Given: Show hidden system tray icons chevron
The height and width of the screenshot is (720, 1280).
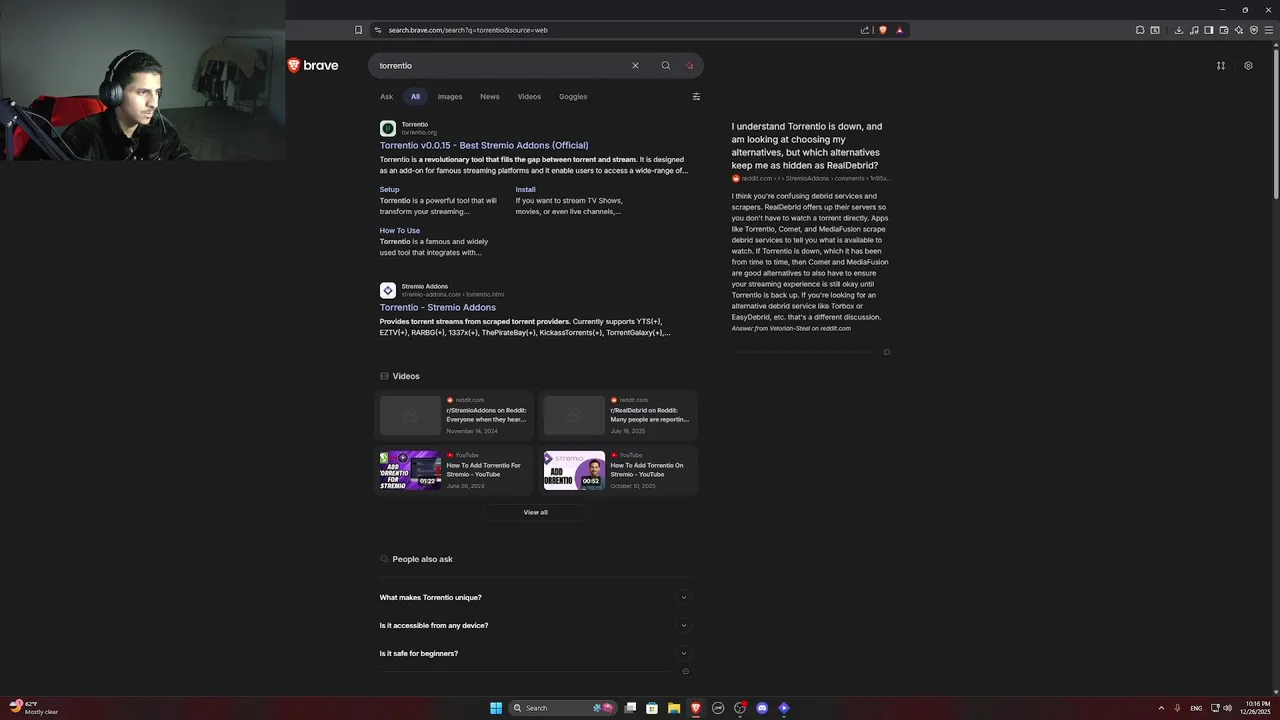Looking at the screenshot, I should pos(1161,708).
